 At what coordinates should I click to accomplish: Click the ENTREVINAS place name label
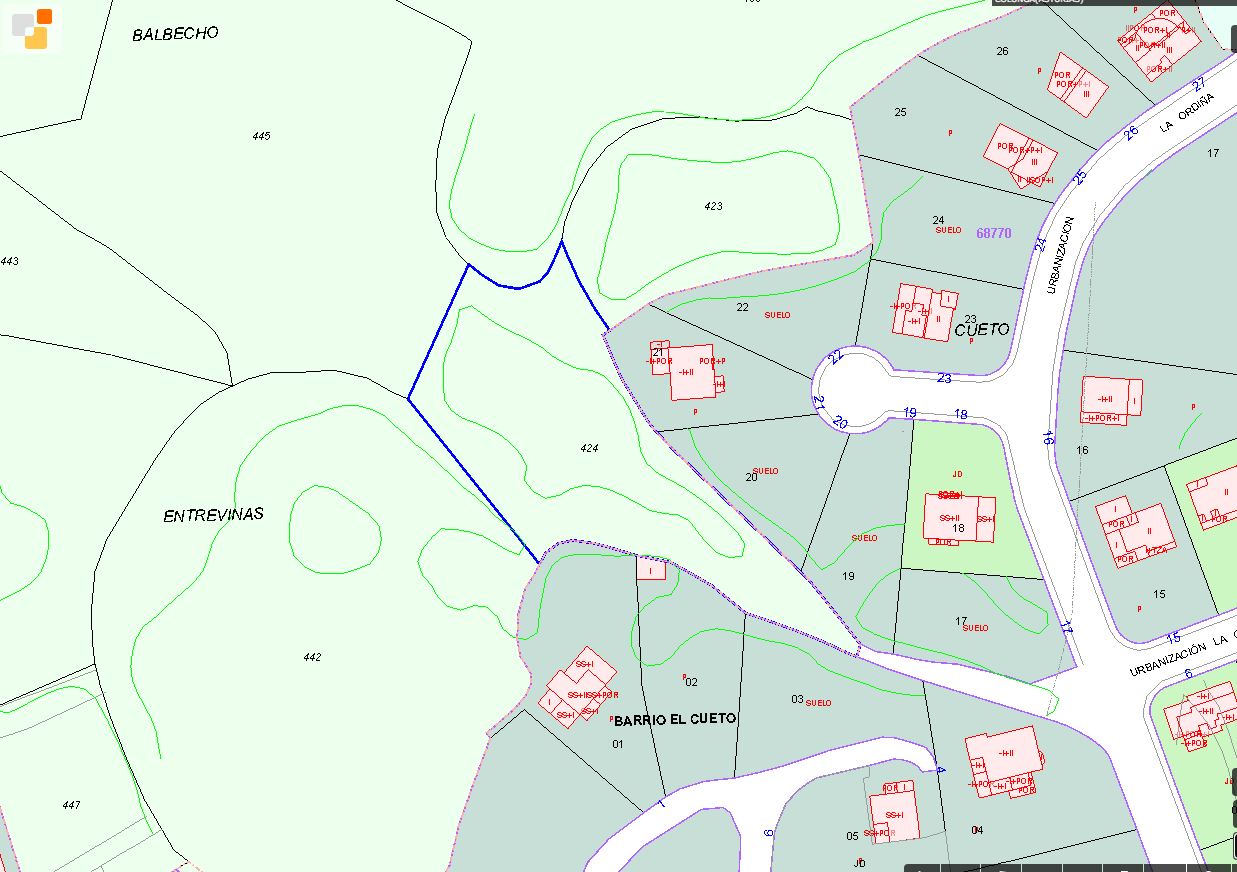click(x=213, y=515)
